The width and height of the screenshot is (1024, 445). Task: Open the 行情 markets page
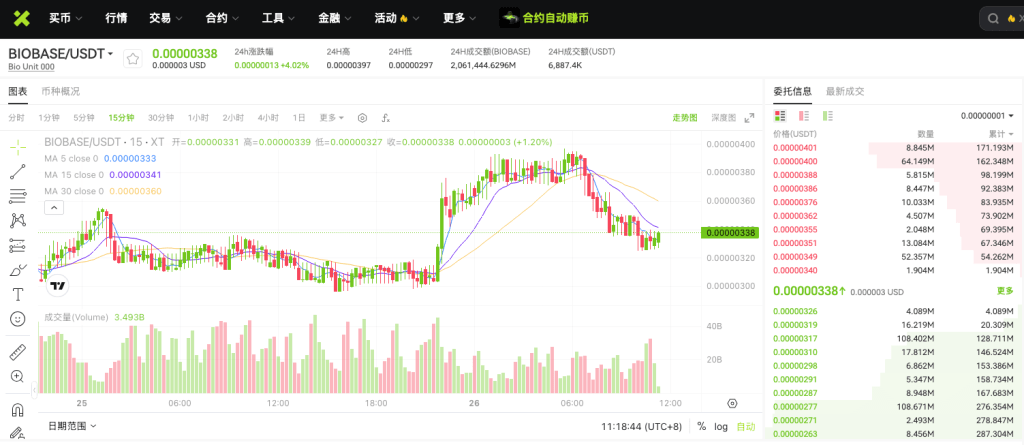(116, 18)
